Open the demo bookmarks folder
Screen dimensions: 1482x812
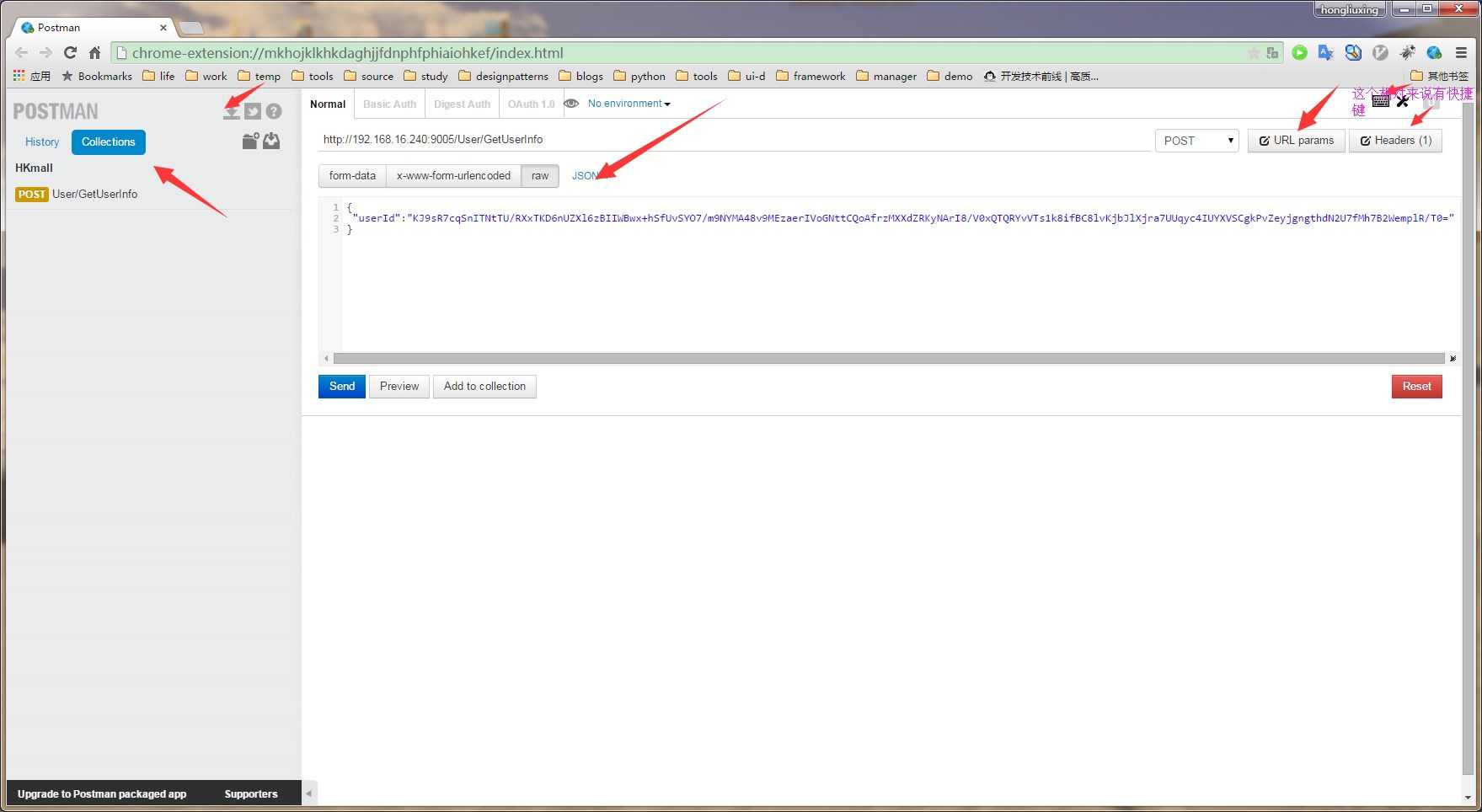pyautogui.click(x=950, y=76)
